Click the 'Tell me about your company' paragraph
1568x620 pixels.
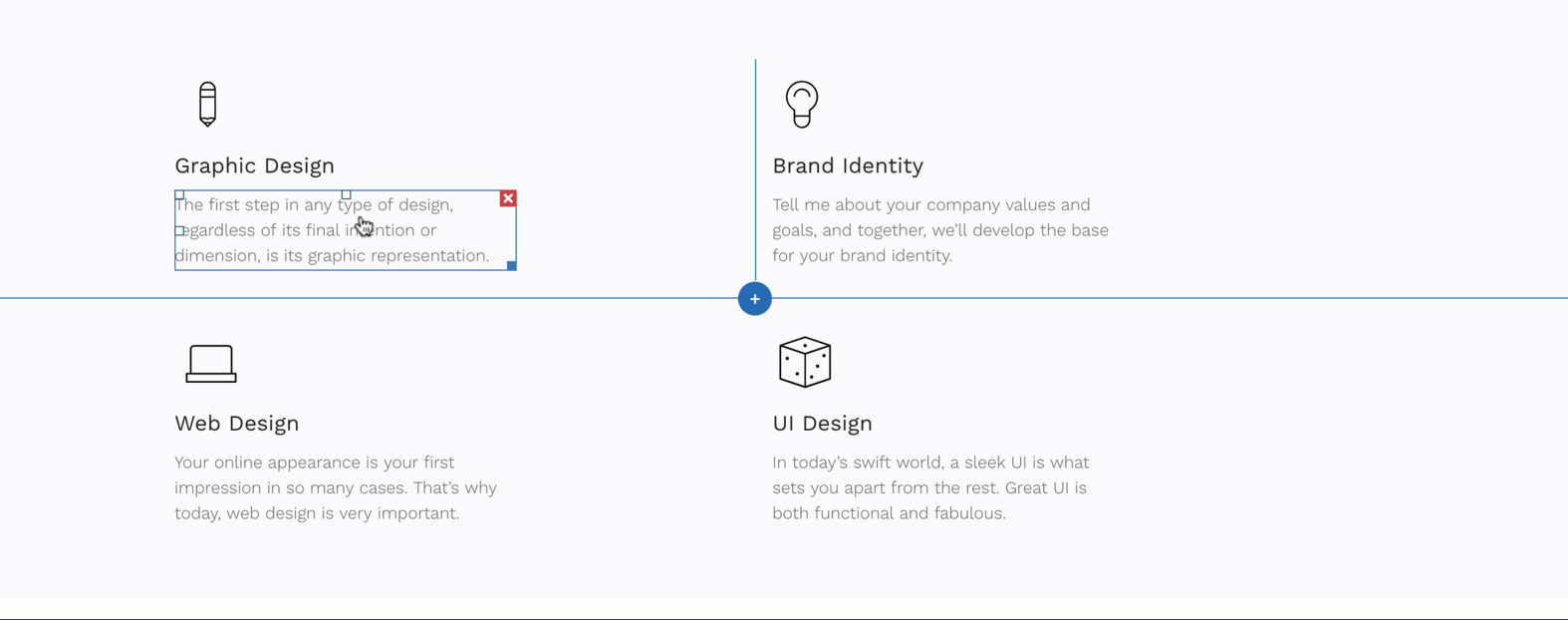click(940, 230)
